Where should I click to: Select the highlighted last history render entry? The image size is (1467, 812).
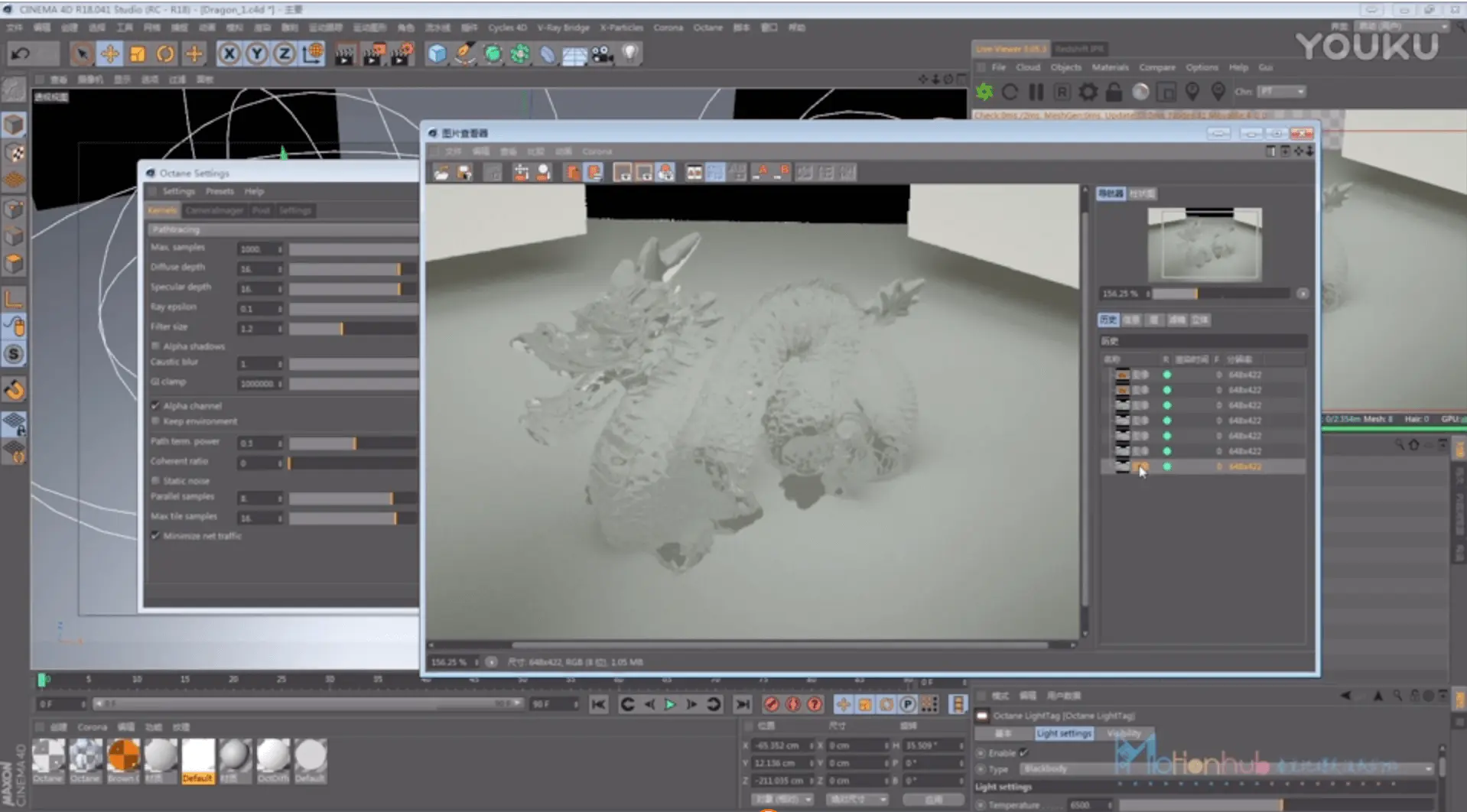pos(1203,466)
